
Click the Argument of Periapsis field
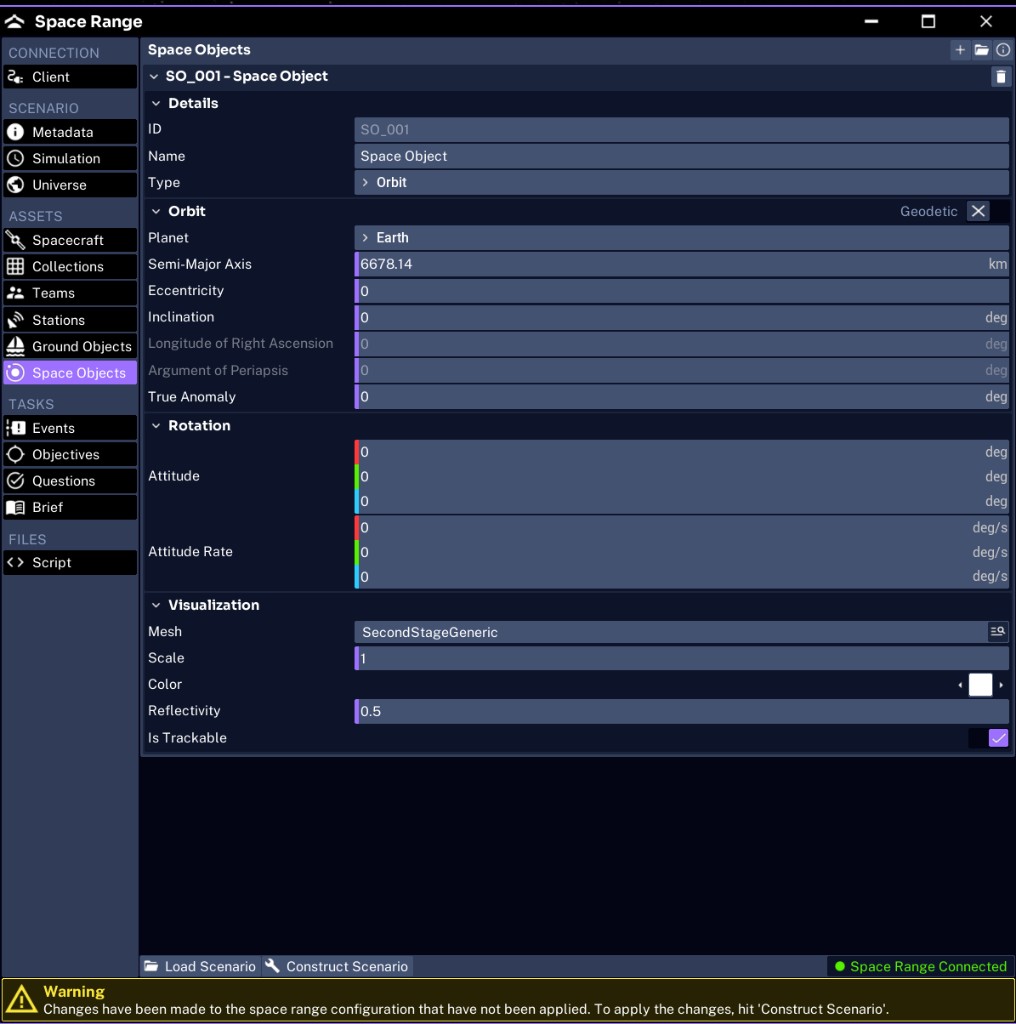click(682, 370)
